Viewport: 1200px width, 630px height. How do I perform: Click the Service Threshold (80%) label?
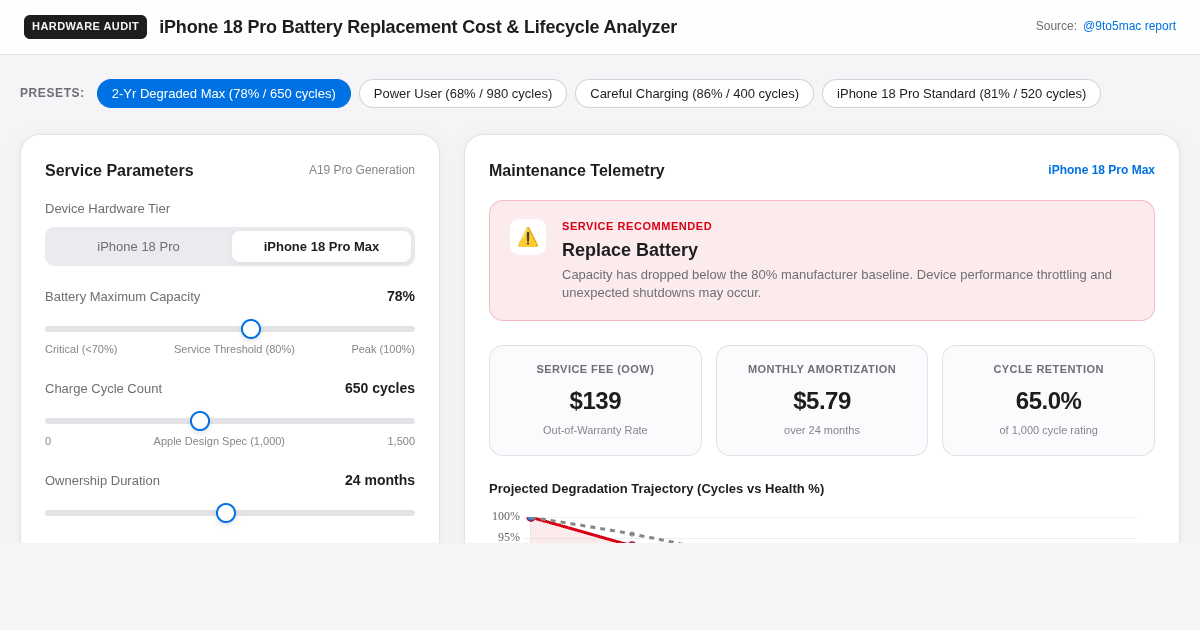tap(234, 349)
